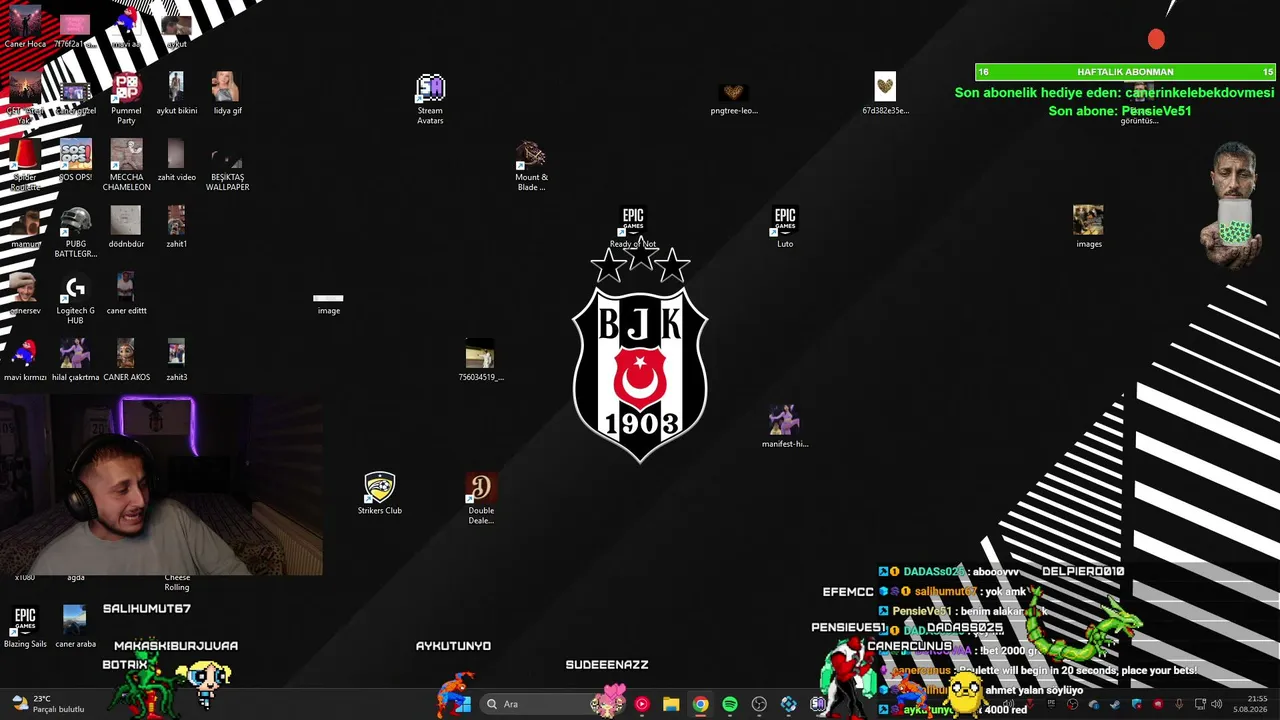Select the mavi kırmızı desktop file
Image resolution: width=1280 pixels, height=720 pixels.
coord(25,361)
